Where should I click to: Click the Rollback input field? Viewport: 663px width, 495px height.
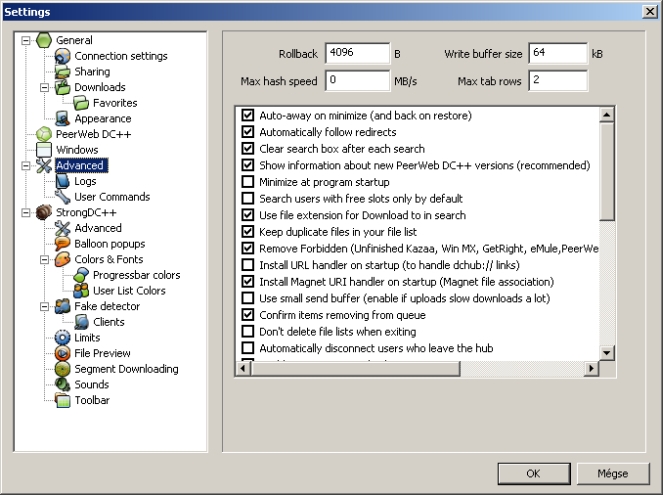(356, 54)
